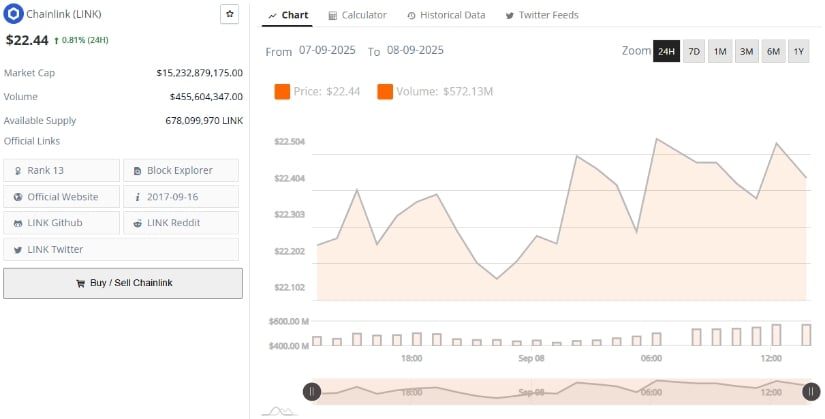Click the last volume bar on right
Viewport: 825px width, 419px height.
[806, 335]
